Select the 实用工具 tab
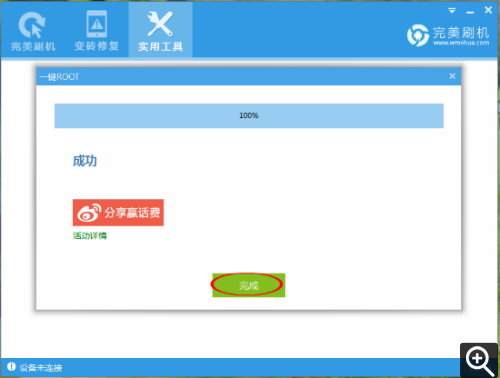 [x=160, y=31]
